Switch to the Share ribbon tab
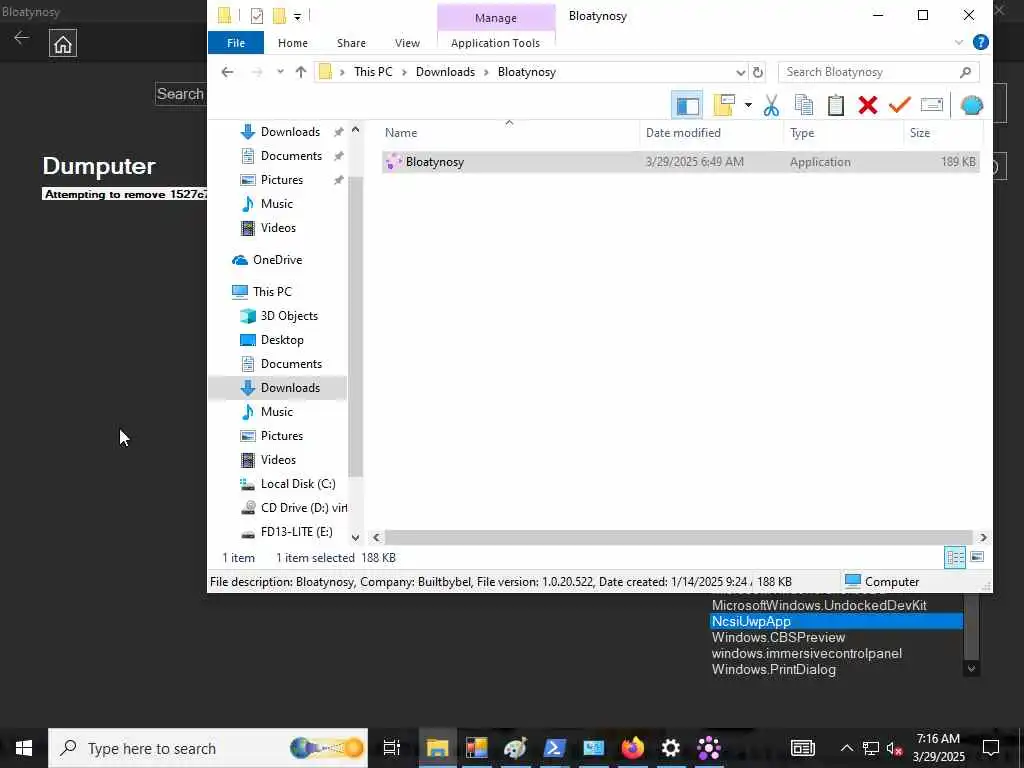This screenshot has width=1024, height=768. point(351,43)
